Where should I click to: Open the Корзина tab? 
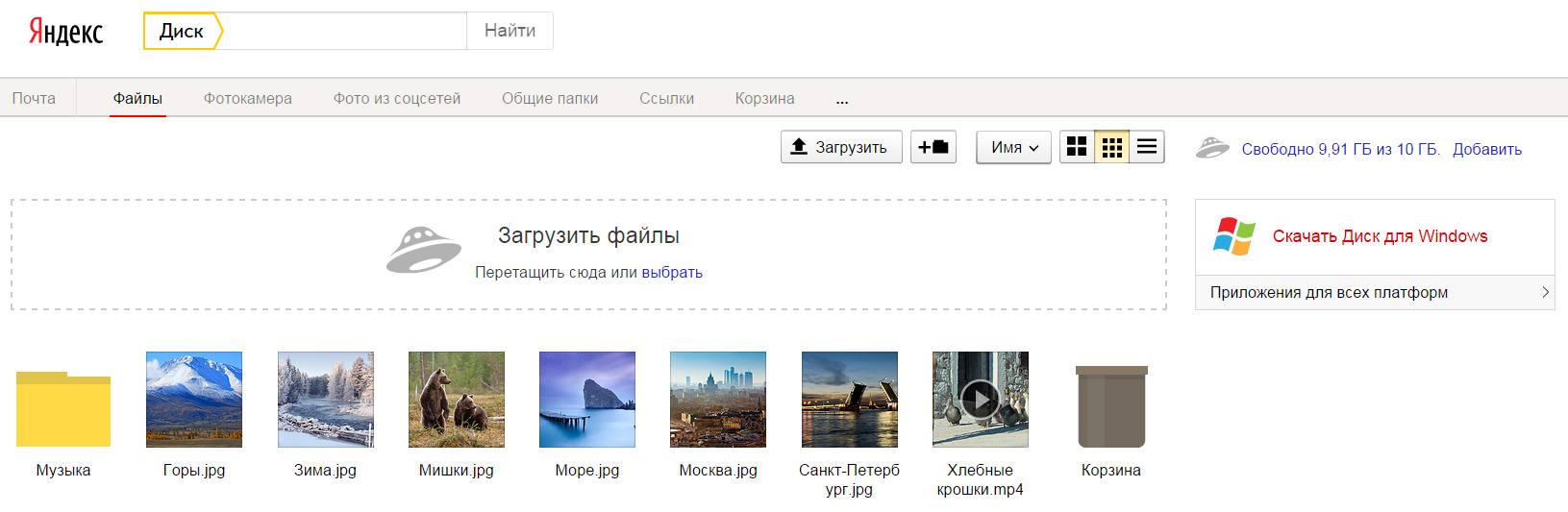(764, 98)
